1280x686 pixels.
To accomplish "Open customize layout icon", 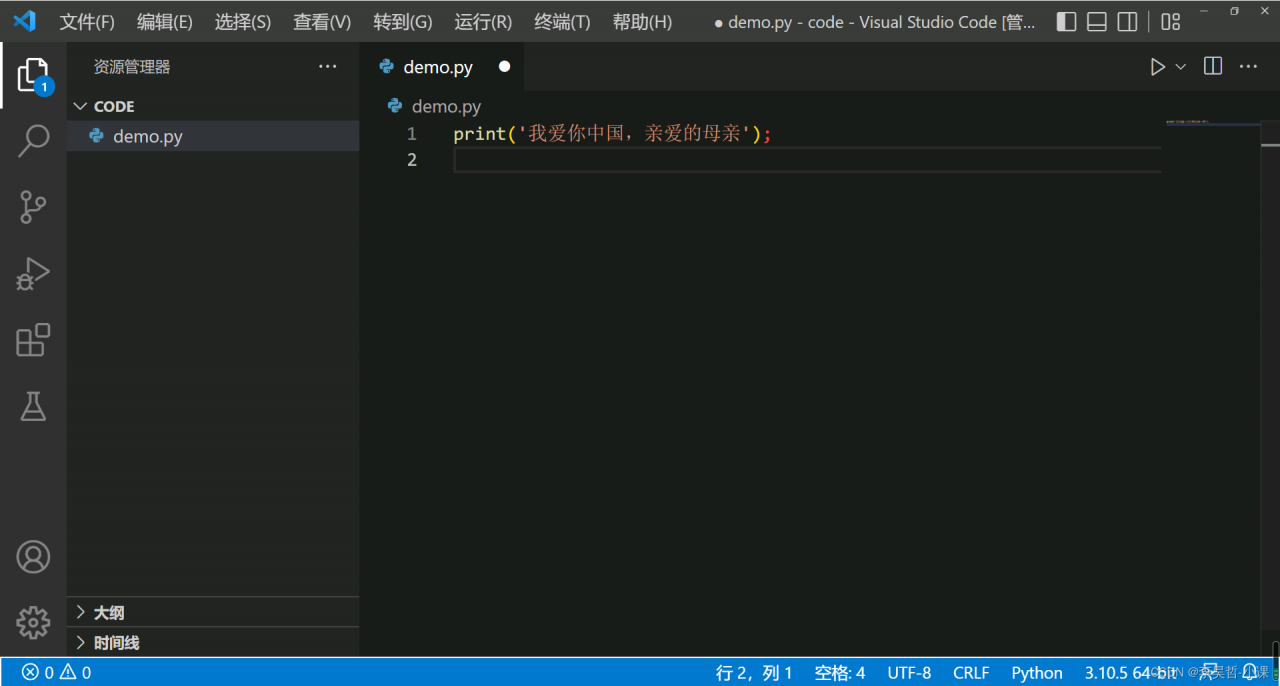I will [1171, 22].
